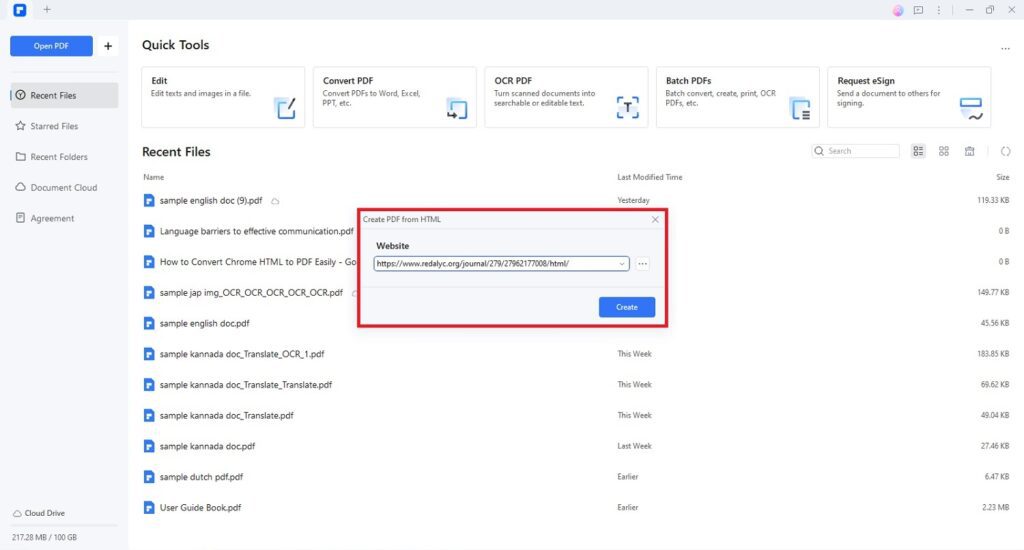Click the browse ellipsis button beside URL field
Screen dimensions: 1024x550
point(643,264)
